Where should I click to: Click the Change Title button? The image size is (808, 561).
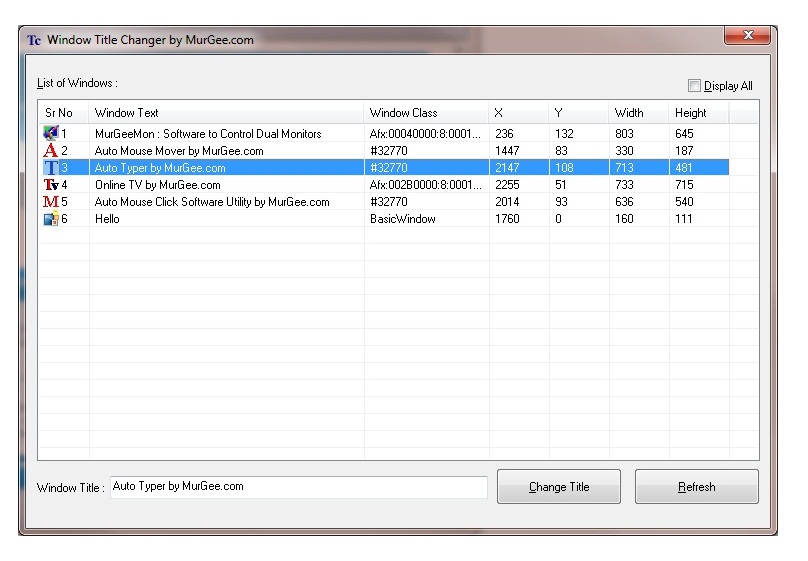coord(559,487)
